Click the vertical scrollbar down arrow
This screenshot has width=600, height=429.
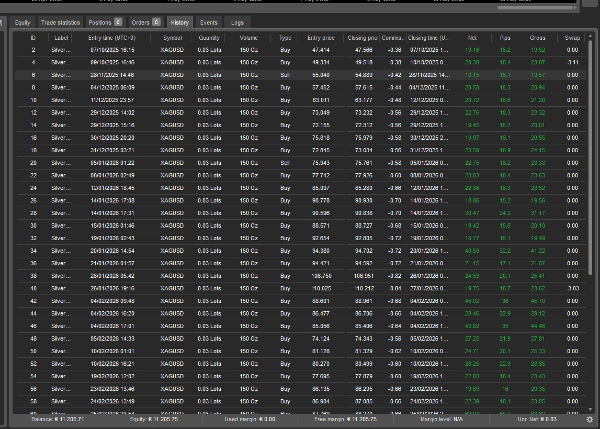click(590, 409)
